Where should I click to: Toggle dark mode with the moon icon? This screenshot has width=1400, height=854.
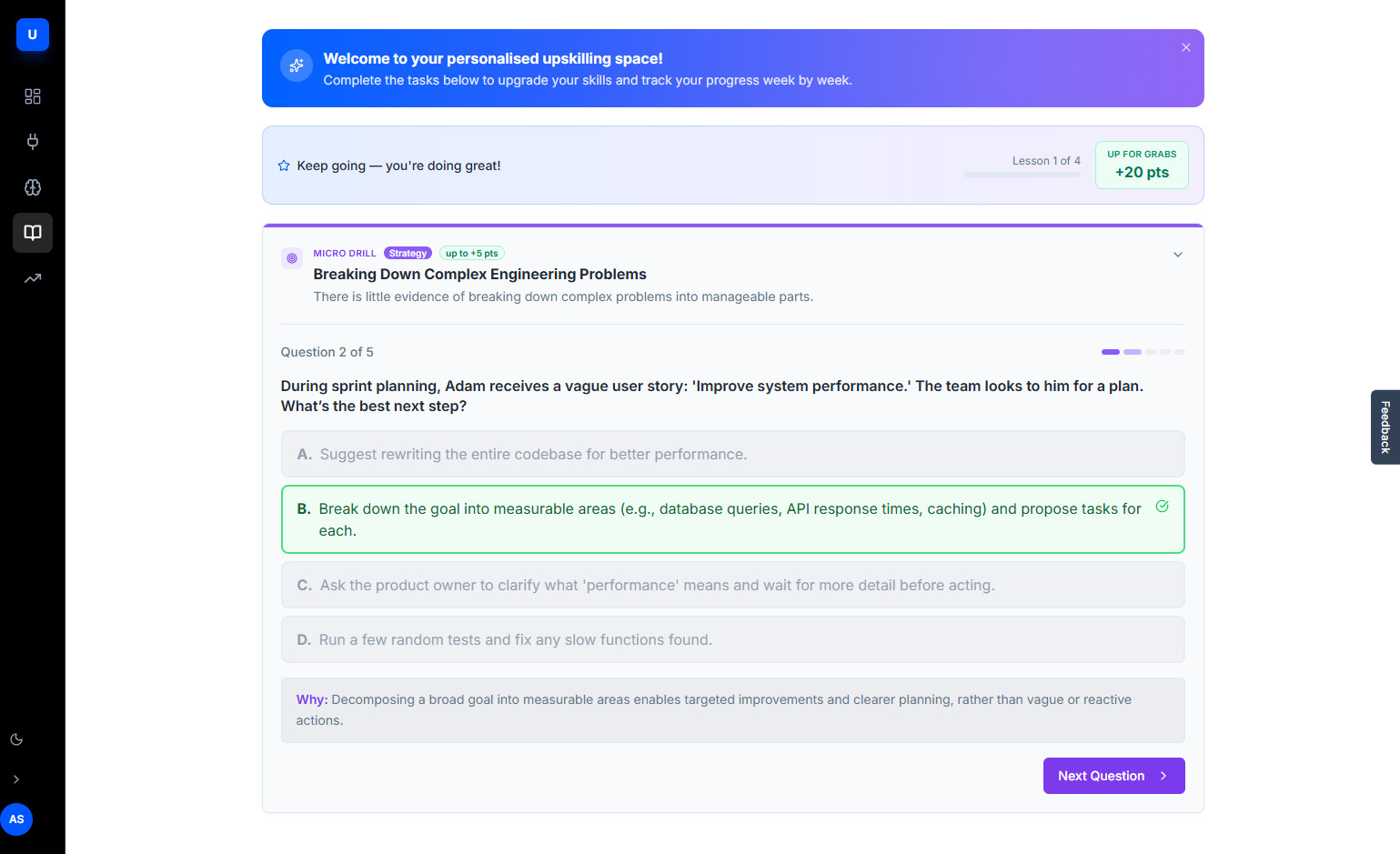tap(16, 739)
